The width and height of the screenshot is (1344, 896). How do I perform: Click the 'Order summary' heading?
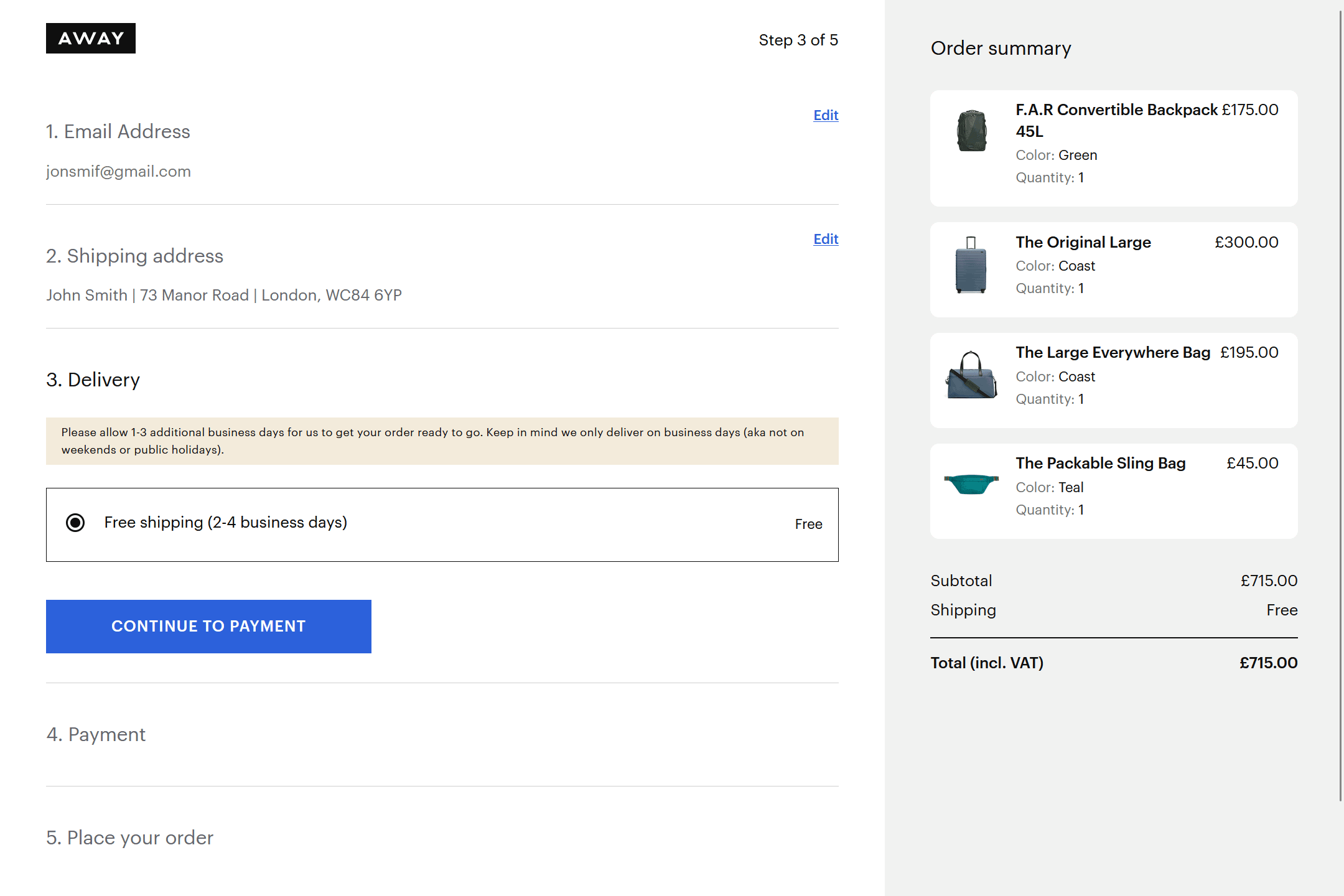click(1001, 48)
